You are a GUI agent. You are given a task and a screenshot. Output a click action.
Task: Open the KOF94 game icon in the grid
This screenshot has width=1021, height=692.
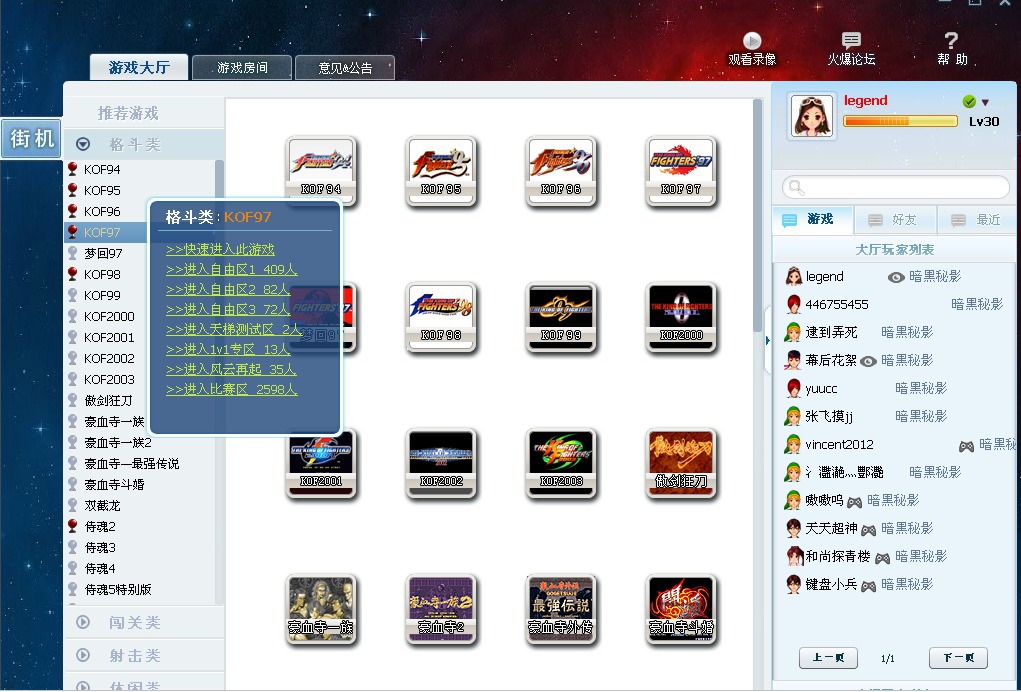321,171
